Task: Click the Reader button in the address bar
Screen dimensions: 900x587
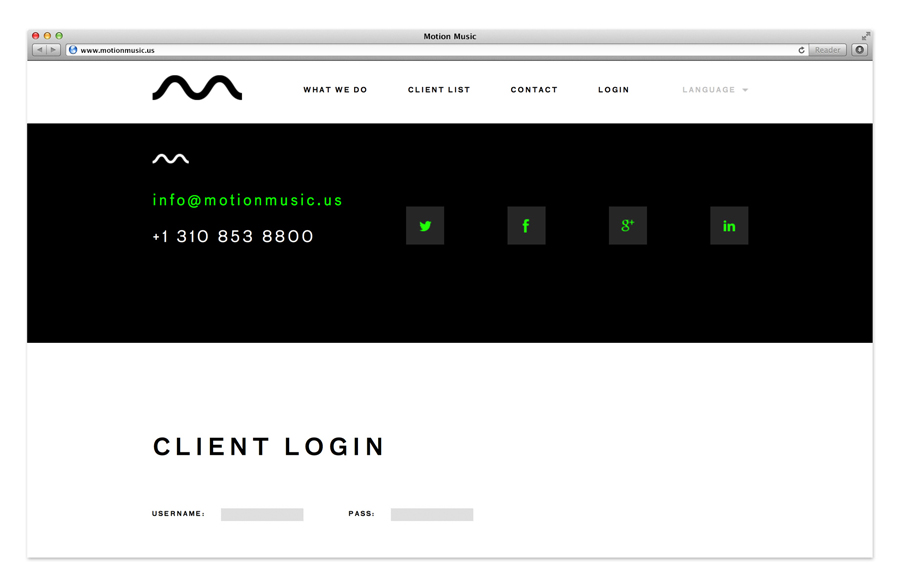Action: click(827, 50)
